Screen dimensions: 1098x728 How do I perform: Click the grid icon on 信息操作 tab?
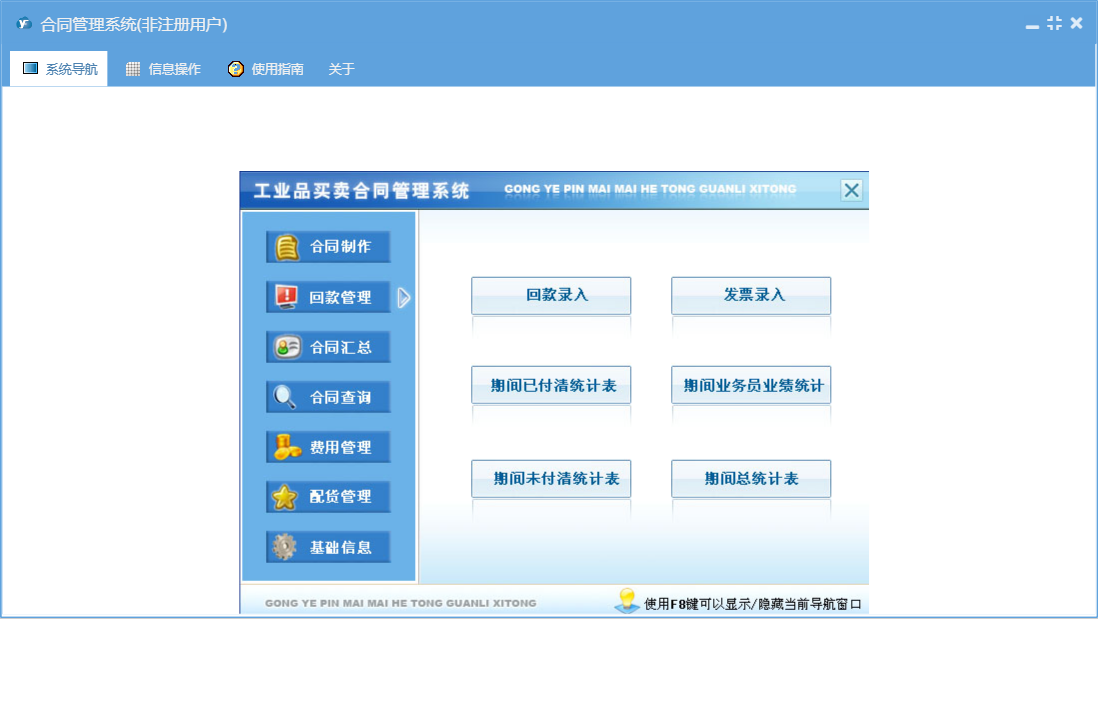(133, 69)
